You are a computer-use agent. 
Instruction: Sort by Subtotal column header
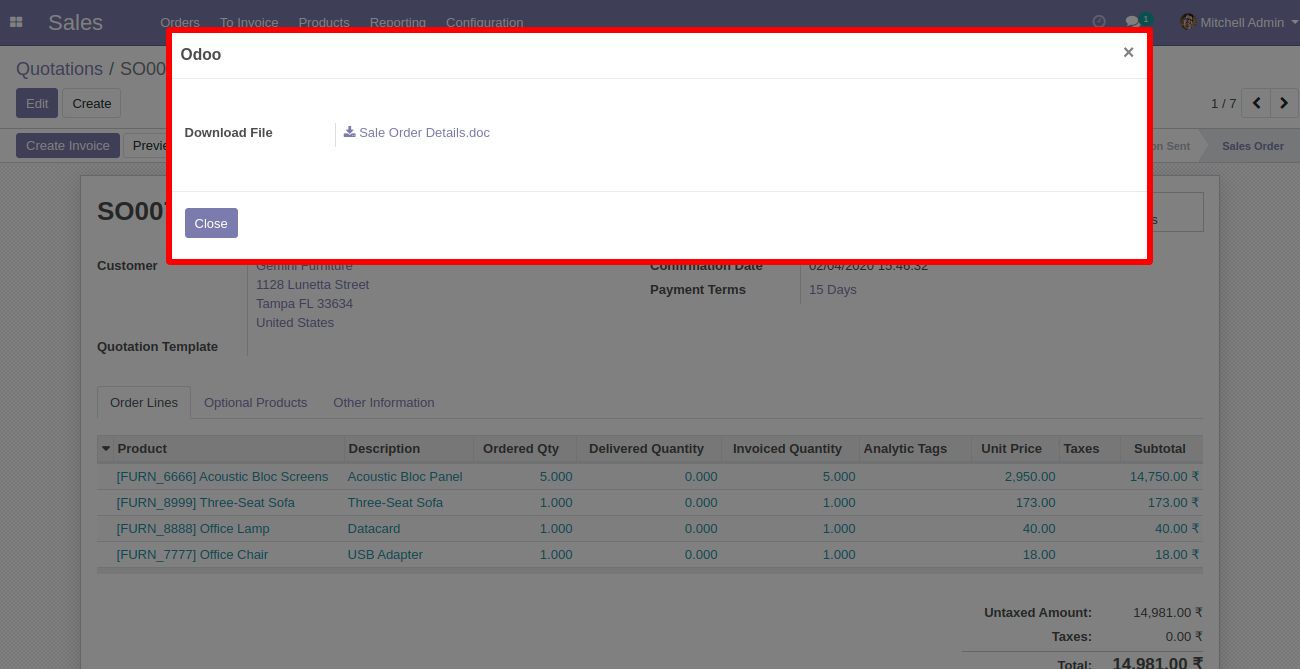(1160, 449)
